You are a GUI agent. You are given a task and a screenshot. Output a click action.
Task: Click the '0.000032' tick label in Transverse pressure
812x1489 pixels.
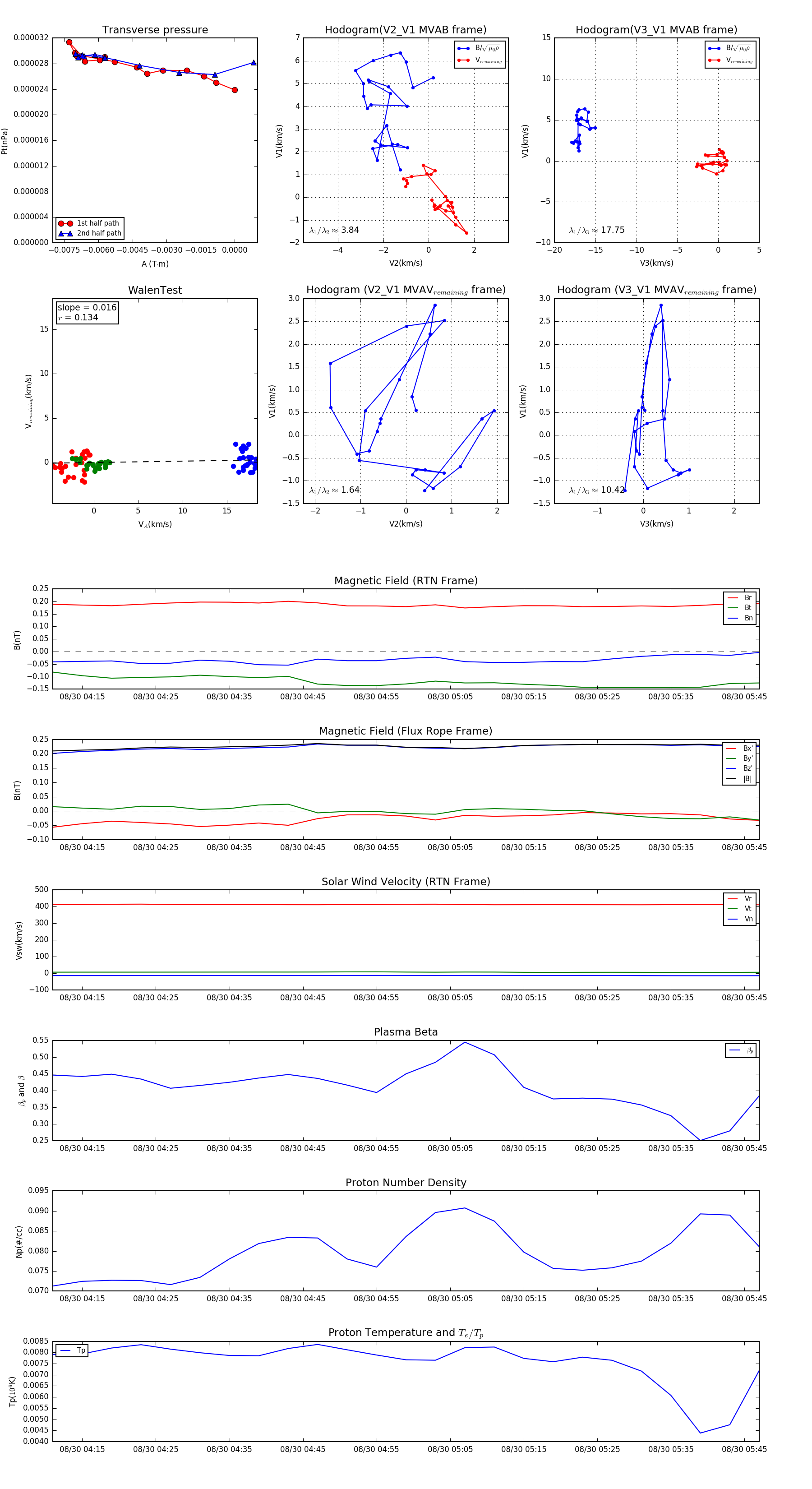(31, 37)
